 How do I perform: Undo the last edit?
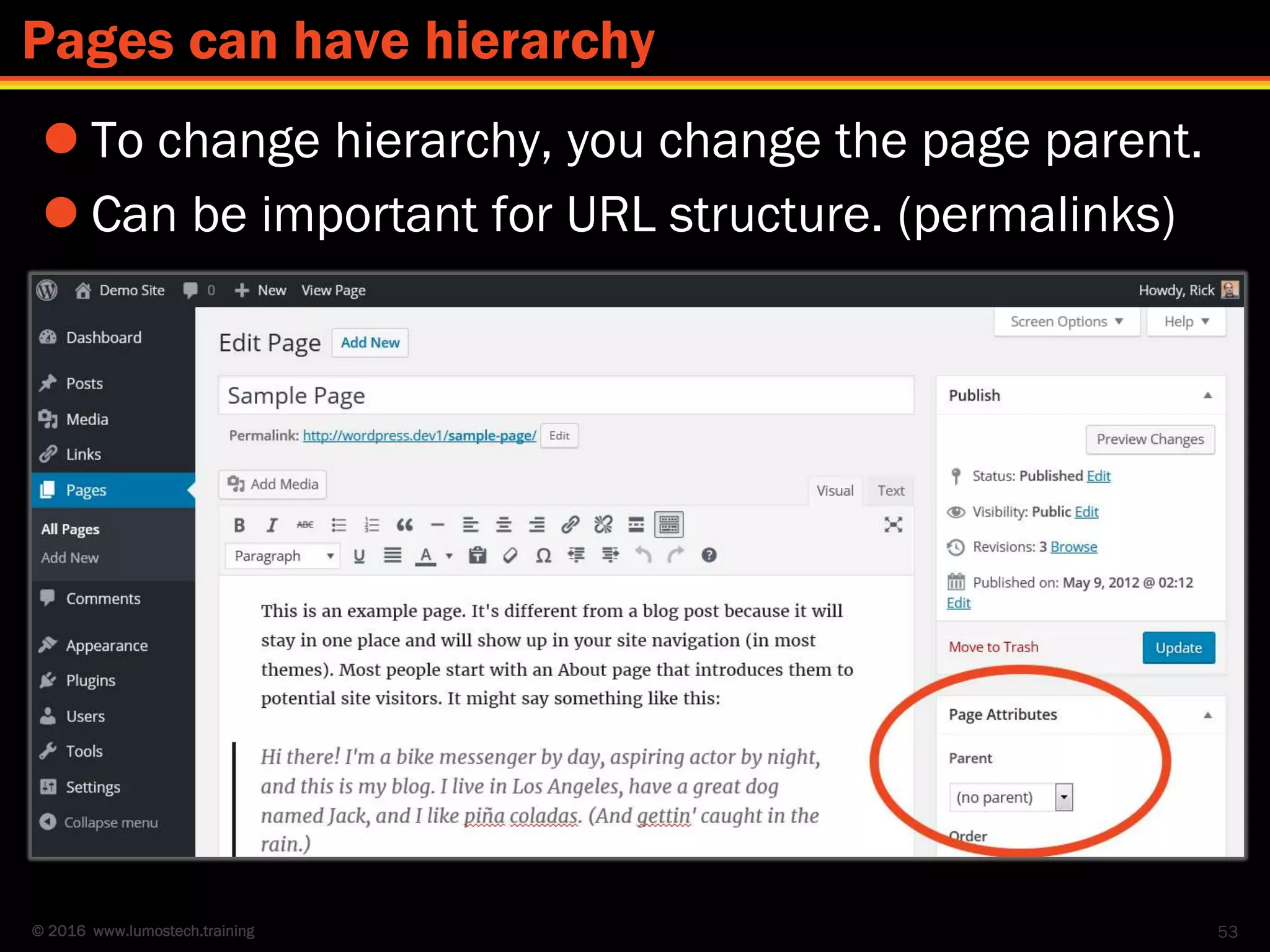click(643, 555)
